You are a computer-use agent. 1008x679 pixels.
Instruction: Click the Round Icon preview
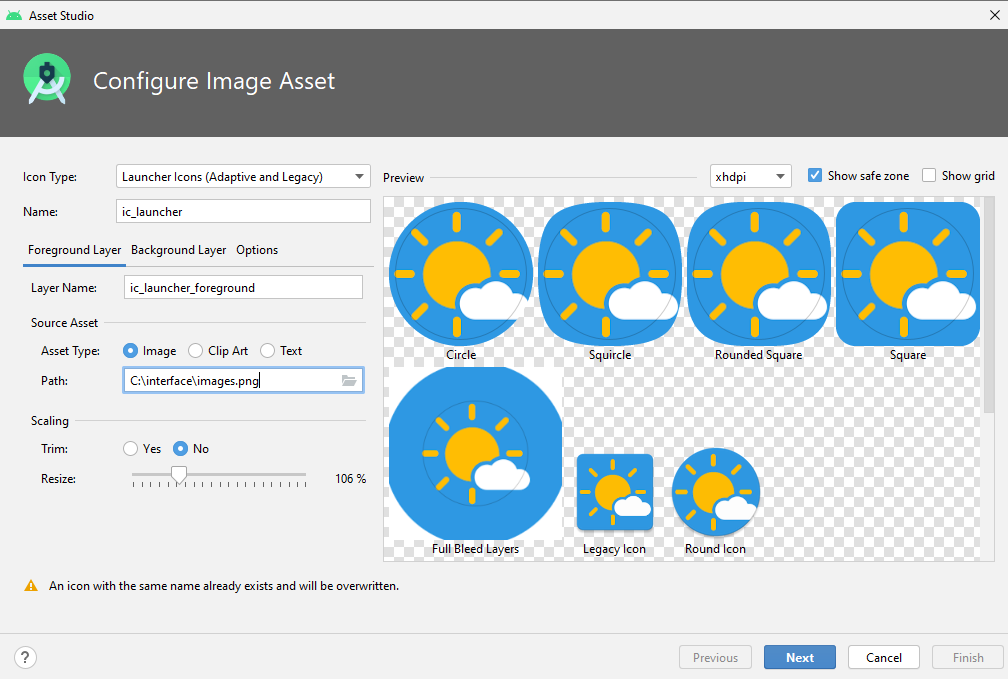(x=716, y=492)
